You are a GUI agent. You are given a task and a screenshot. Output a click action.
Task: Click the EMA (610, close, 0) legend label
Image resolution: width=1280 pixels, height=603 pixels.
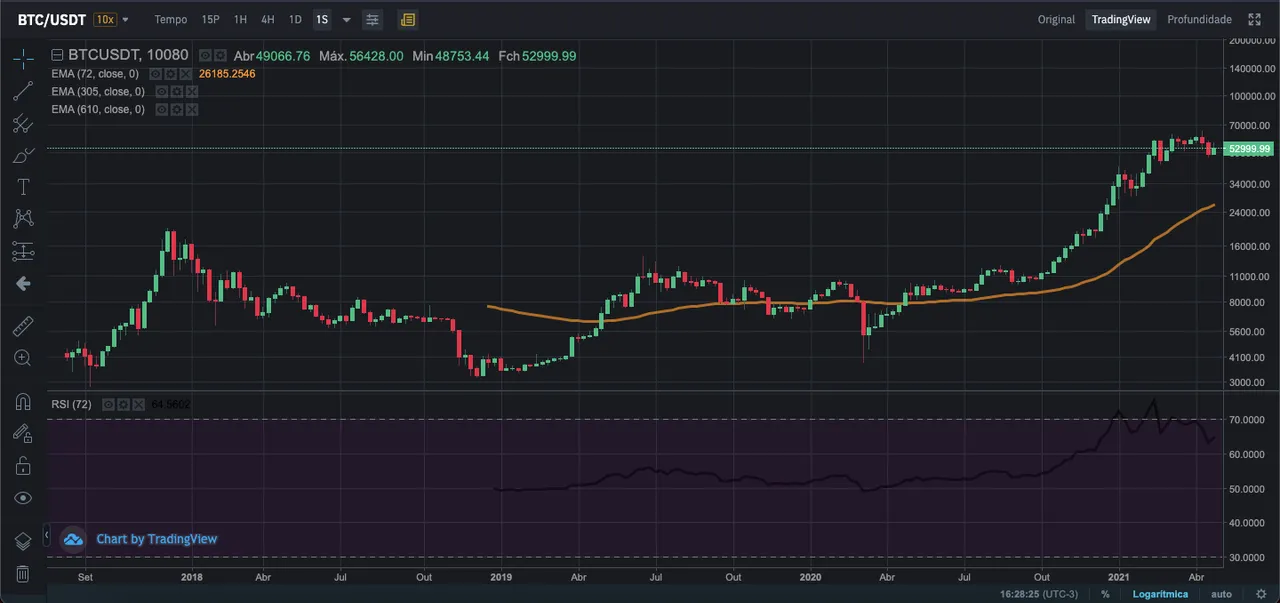pos(97,109)
